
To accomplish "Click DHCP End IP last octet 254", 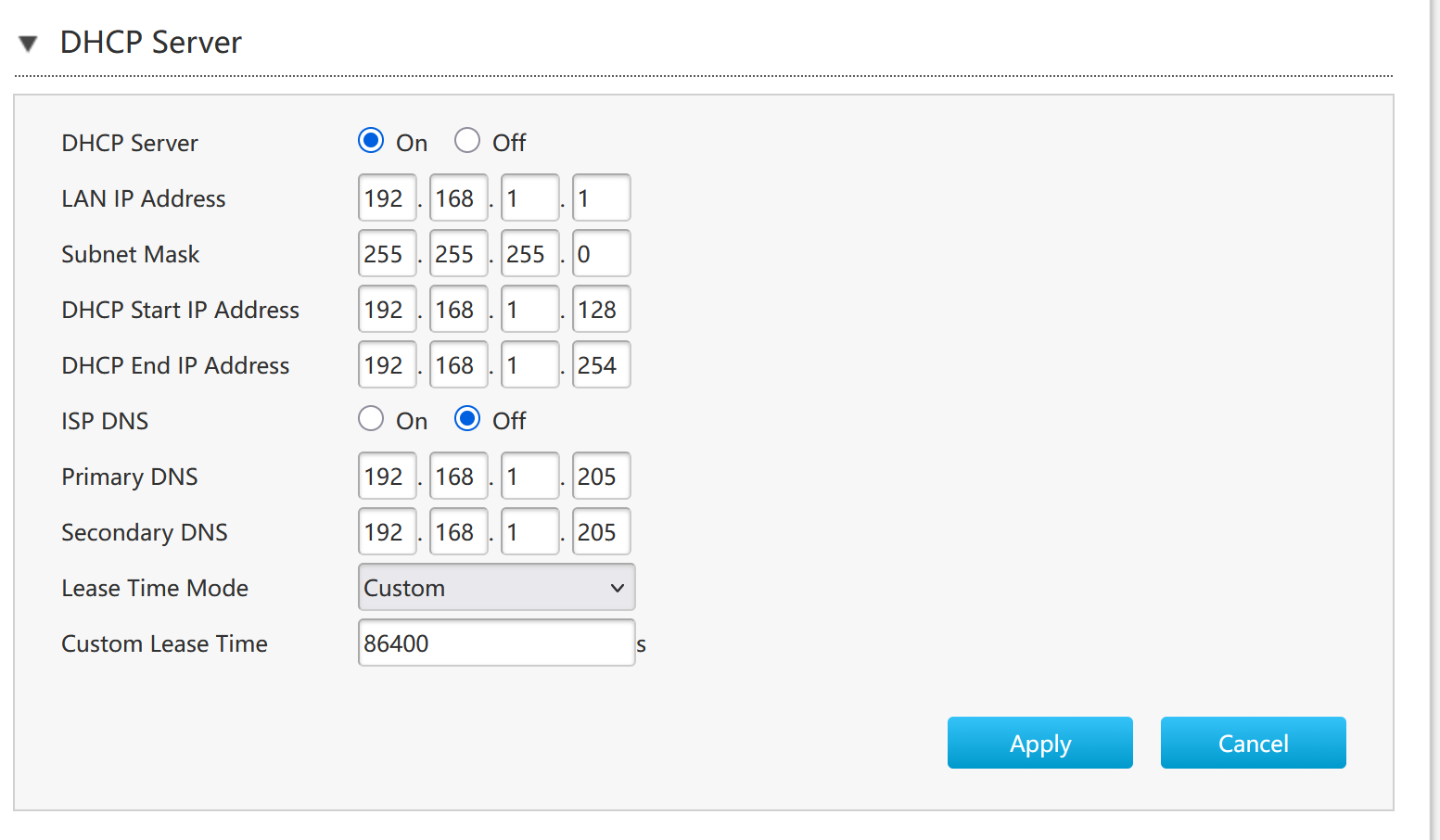I will 601,364.
